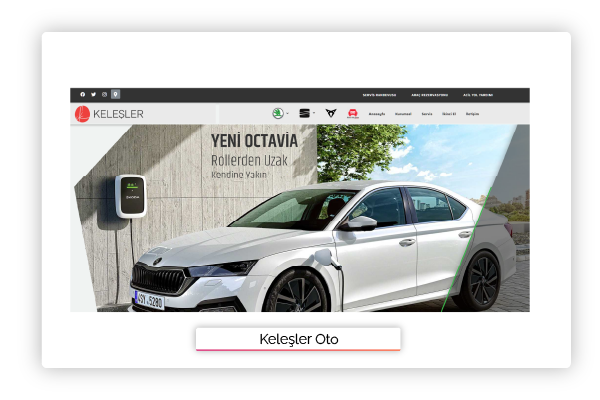
Task: Select the Škoda brand logo
Action: pyautogui.click(x=278, y=113)
